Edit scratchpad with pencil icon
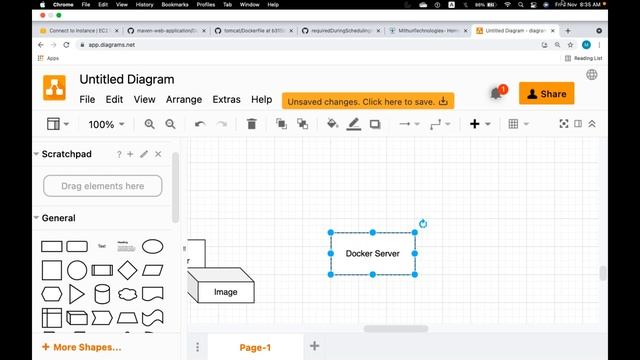The height and width of the screenshot is (360, 640). tap(144, 154)
